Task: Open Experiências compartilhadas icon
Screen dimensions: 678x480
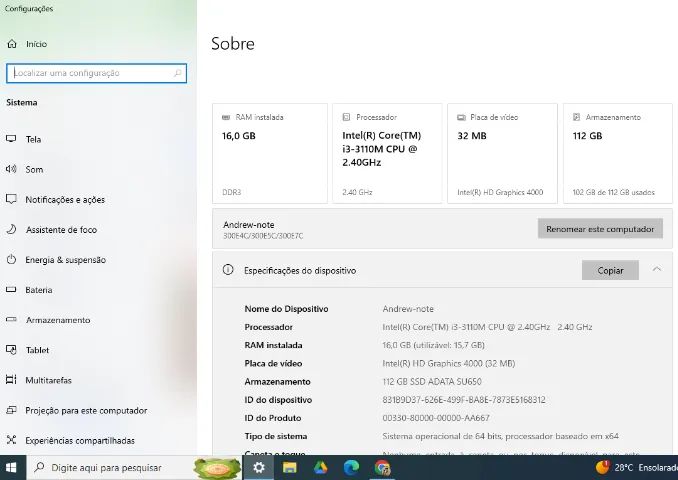Action: [11, 440]
